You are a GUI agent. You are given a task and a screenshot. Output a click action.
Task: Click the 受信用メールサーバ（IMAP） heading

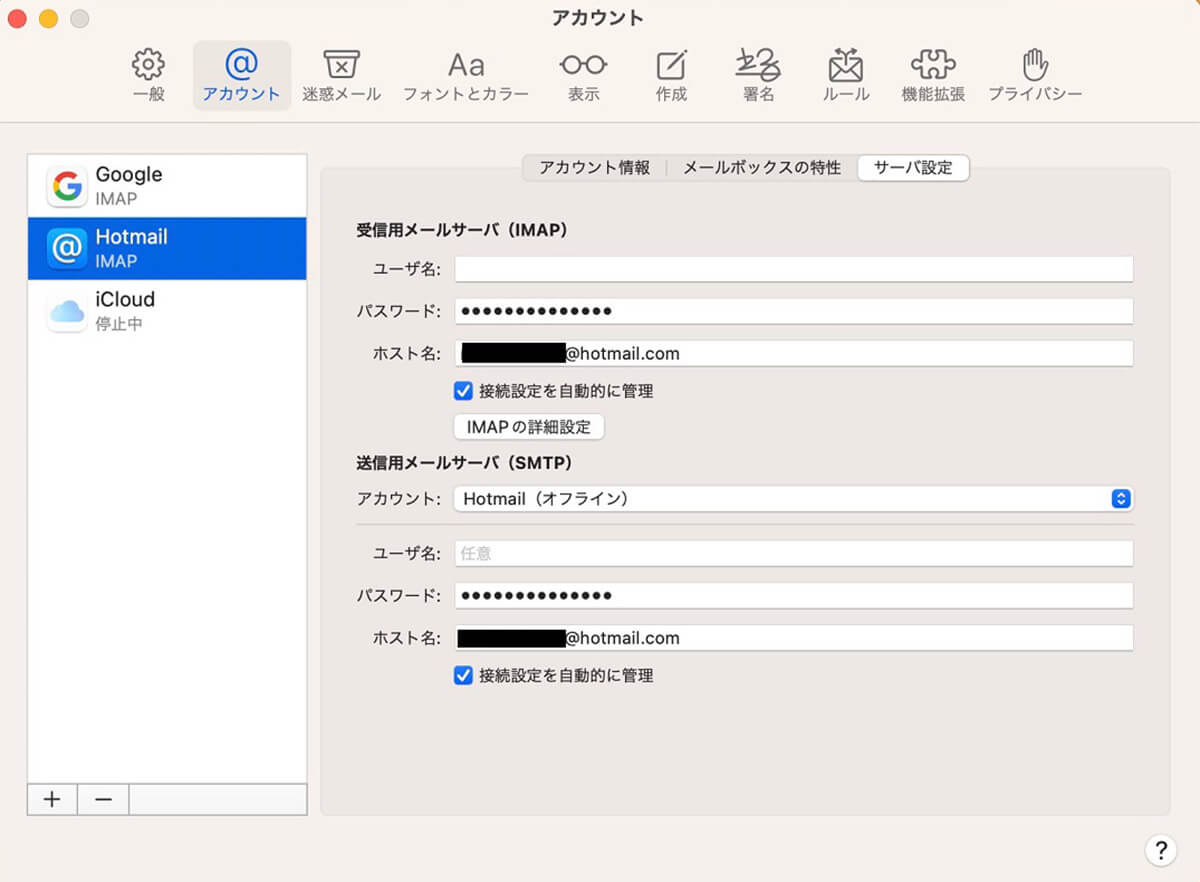[462, 230]
